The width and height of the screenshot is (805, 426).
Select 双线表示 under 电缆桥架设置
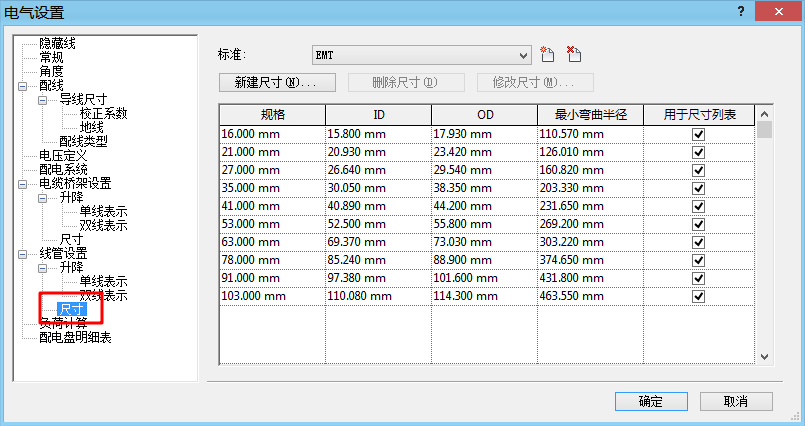click(103, 225)
